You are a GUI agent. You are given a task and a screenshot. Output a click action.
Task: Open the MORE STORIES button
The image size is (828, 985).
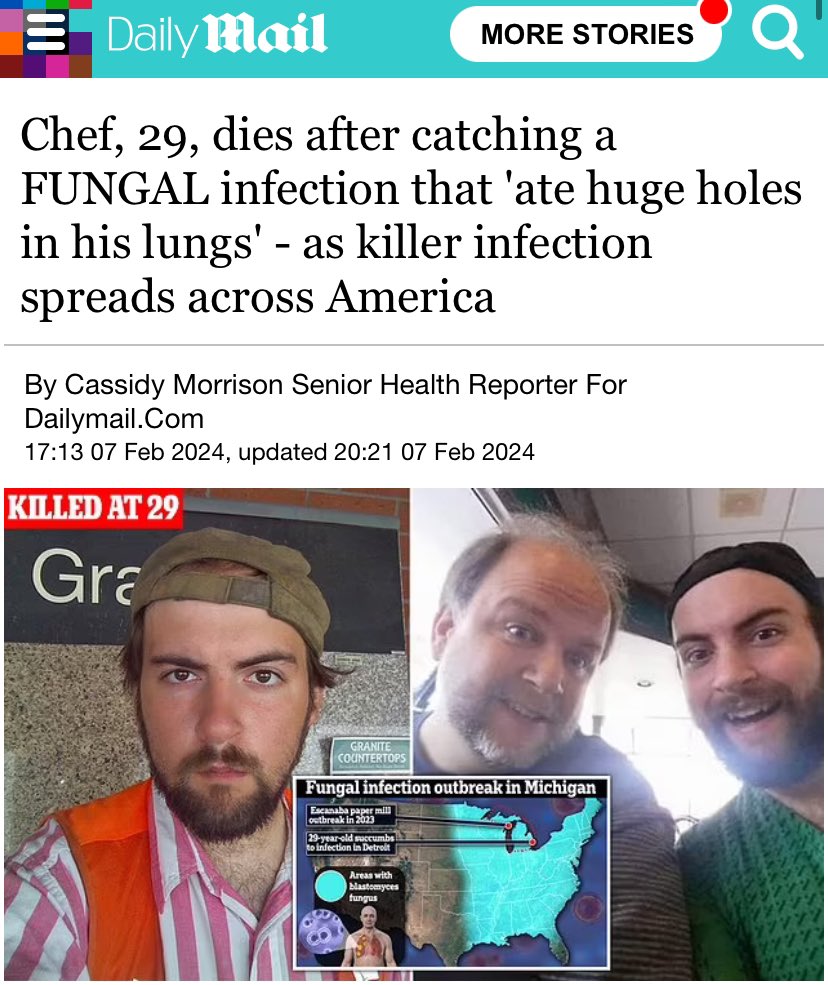point(587,34)
